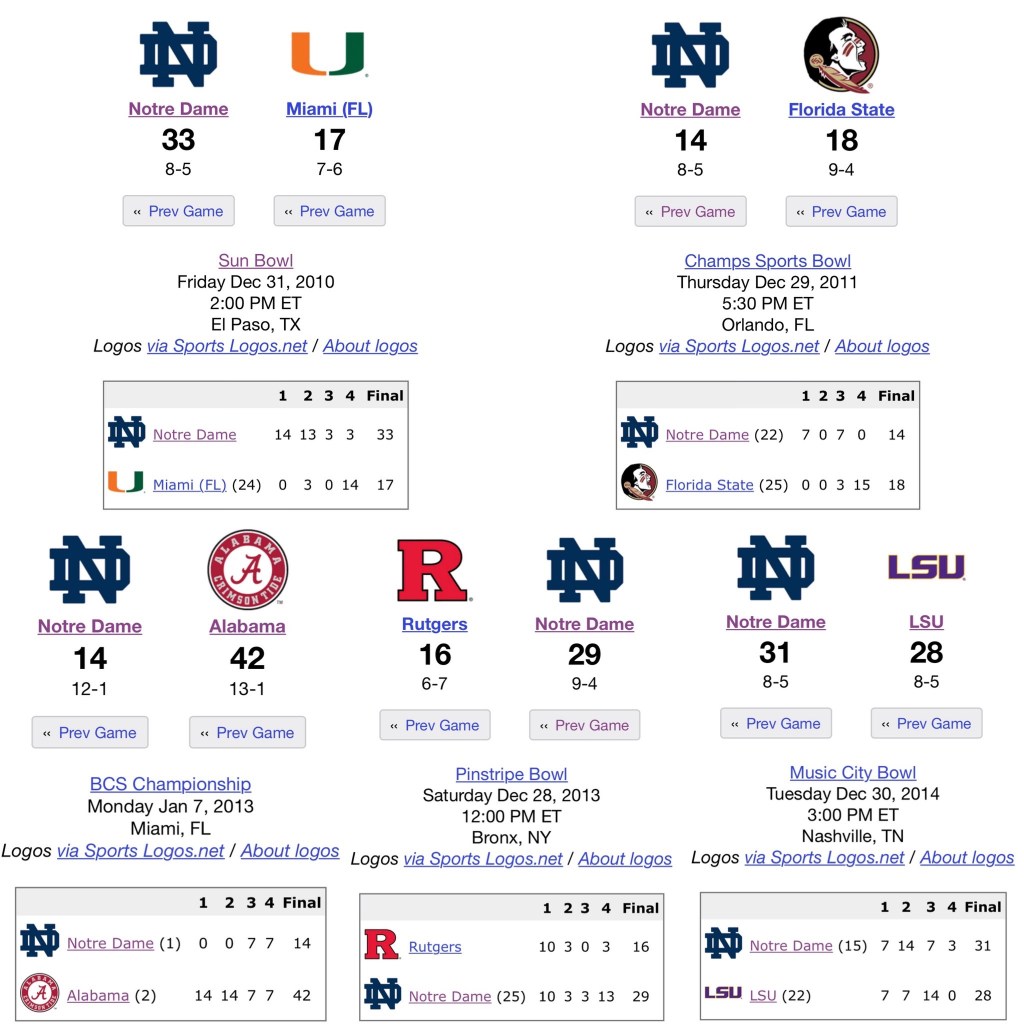
Task: Click small Alabama logo in BCS score table
Action: point(39,993)
